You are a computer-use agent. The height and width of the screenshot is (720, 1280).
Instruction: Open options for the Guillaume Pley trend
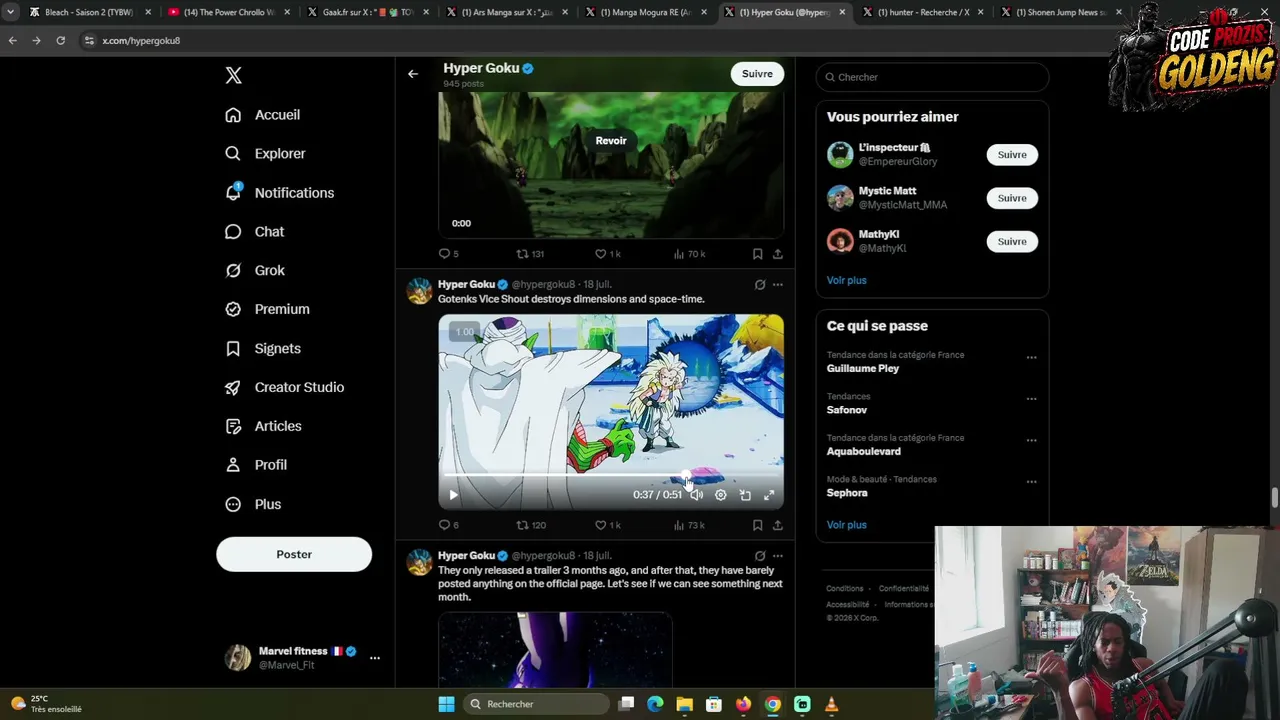[1031, 357]
